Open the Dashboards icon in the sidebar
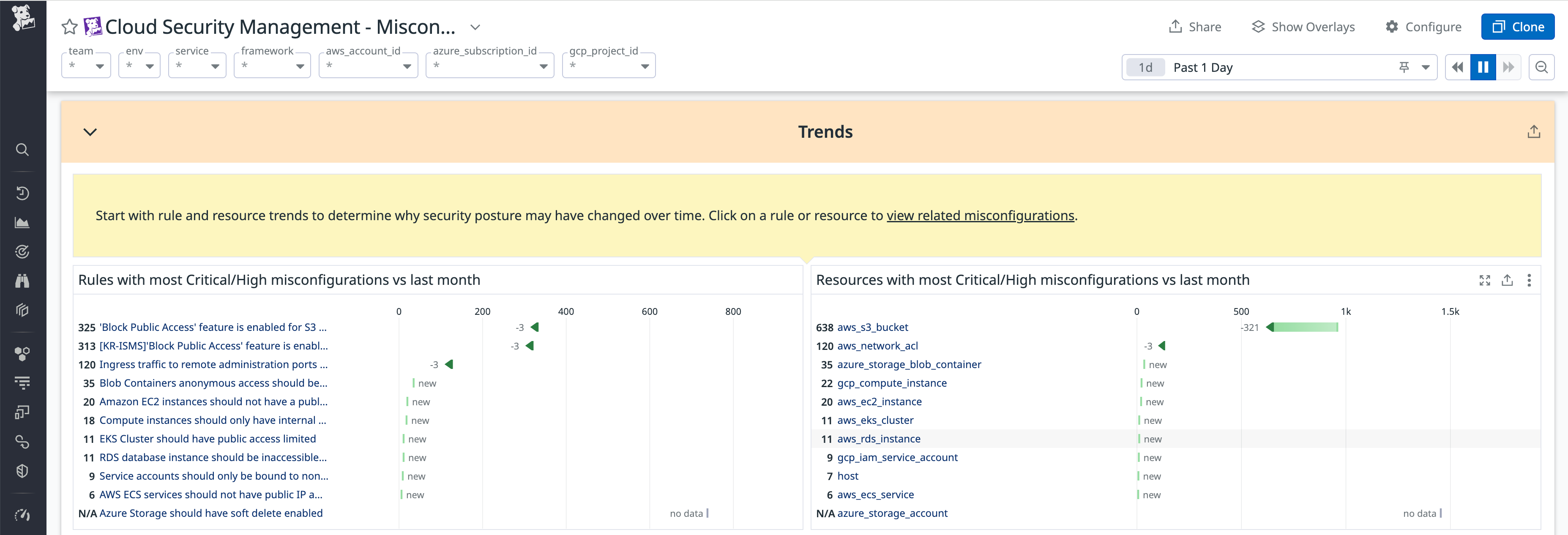 pyautogui.click(x=22, y=222)
